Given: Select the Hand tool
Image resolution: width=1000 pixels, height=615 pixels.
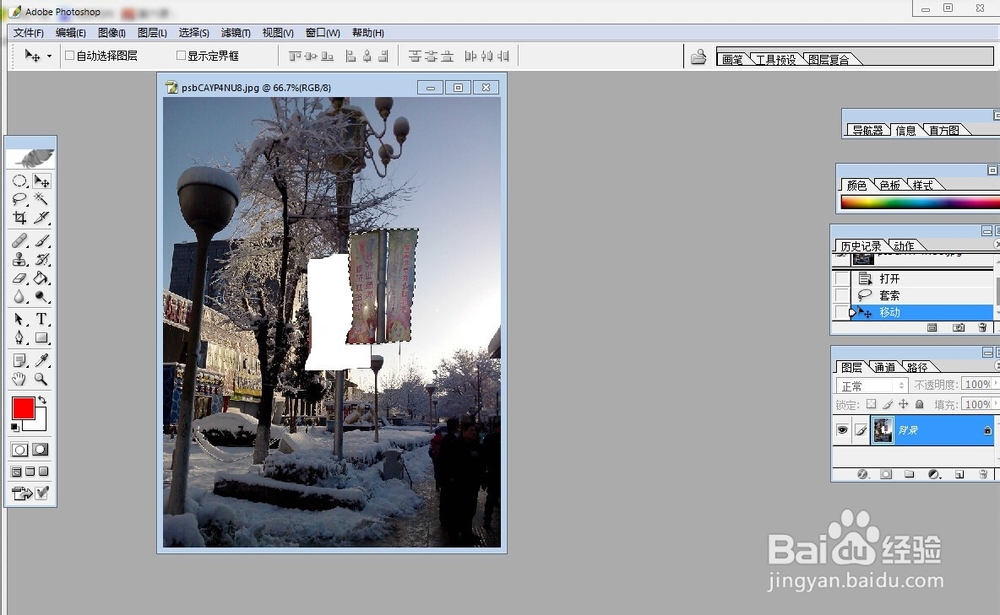Looking at the screenshot, I should coord(20,379).
